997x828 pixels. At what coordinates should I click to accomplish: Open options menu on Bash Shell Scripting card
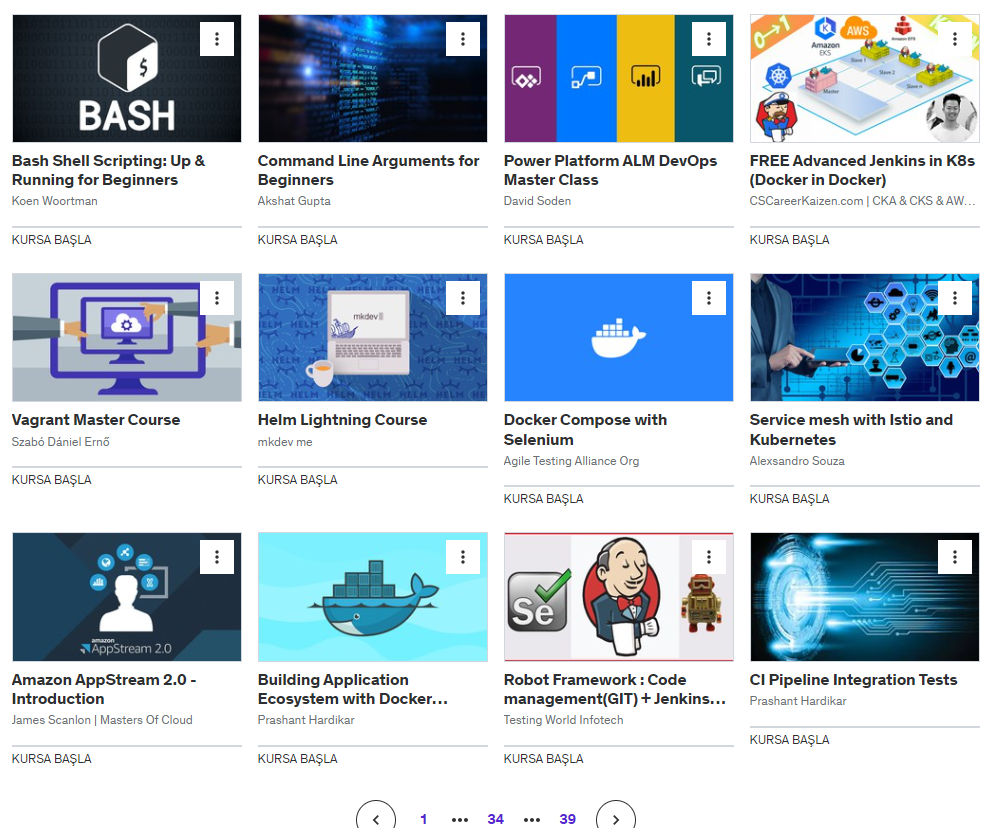[x=217, y=39]
